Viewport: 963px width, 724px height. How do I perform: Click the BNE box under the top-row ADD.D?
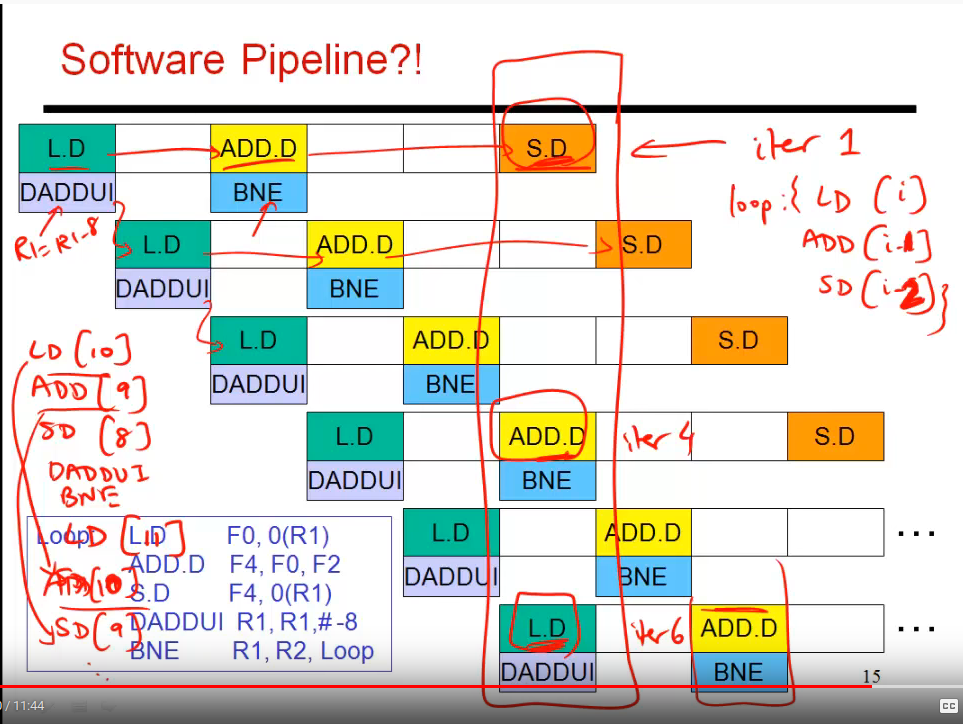258,193
